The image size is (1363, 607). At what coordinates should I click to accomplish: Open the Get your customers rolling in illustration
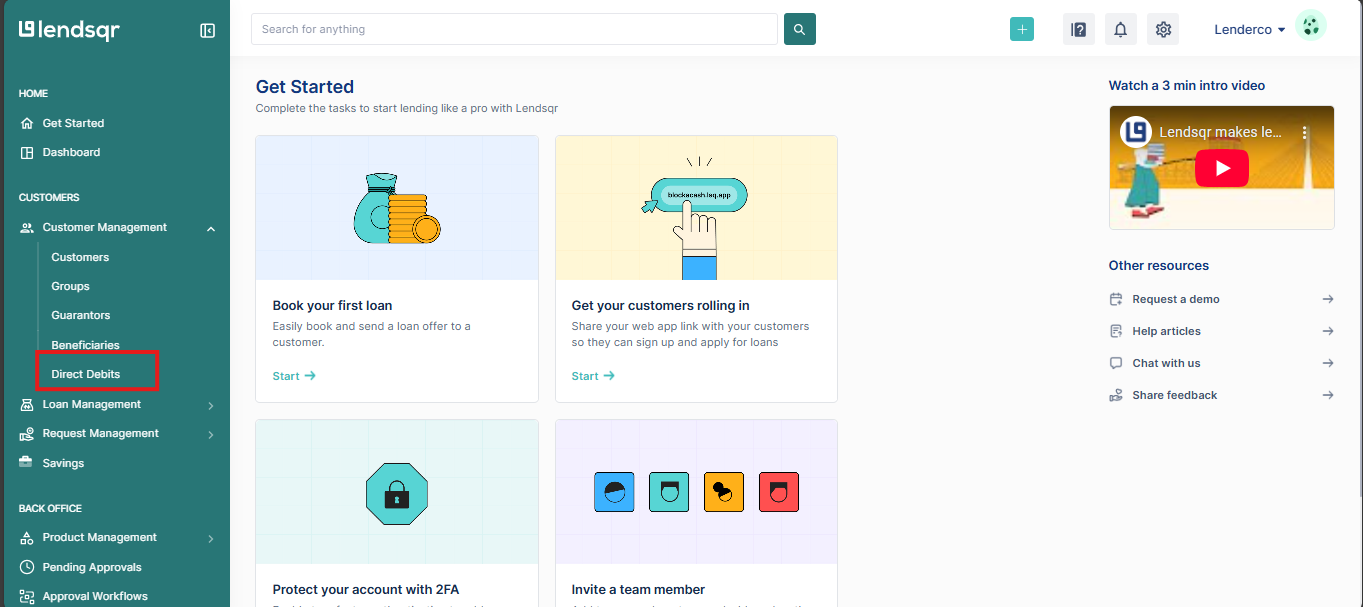point(696,208)
